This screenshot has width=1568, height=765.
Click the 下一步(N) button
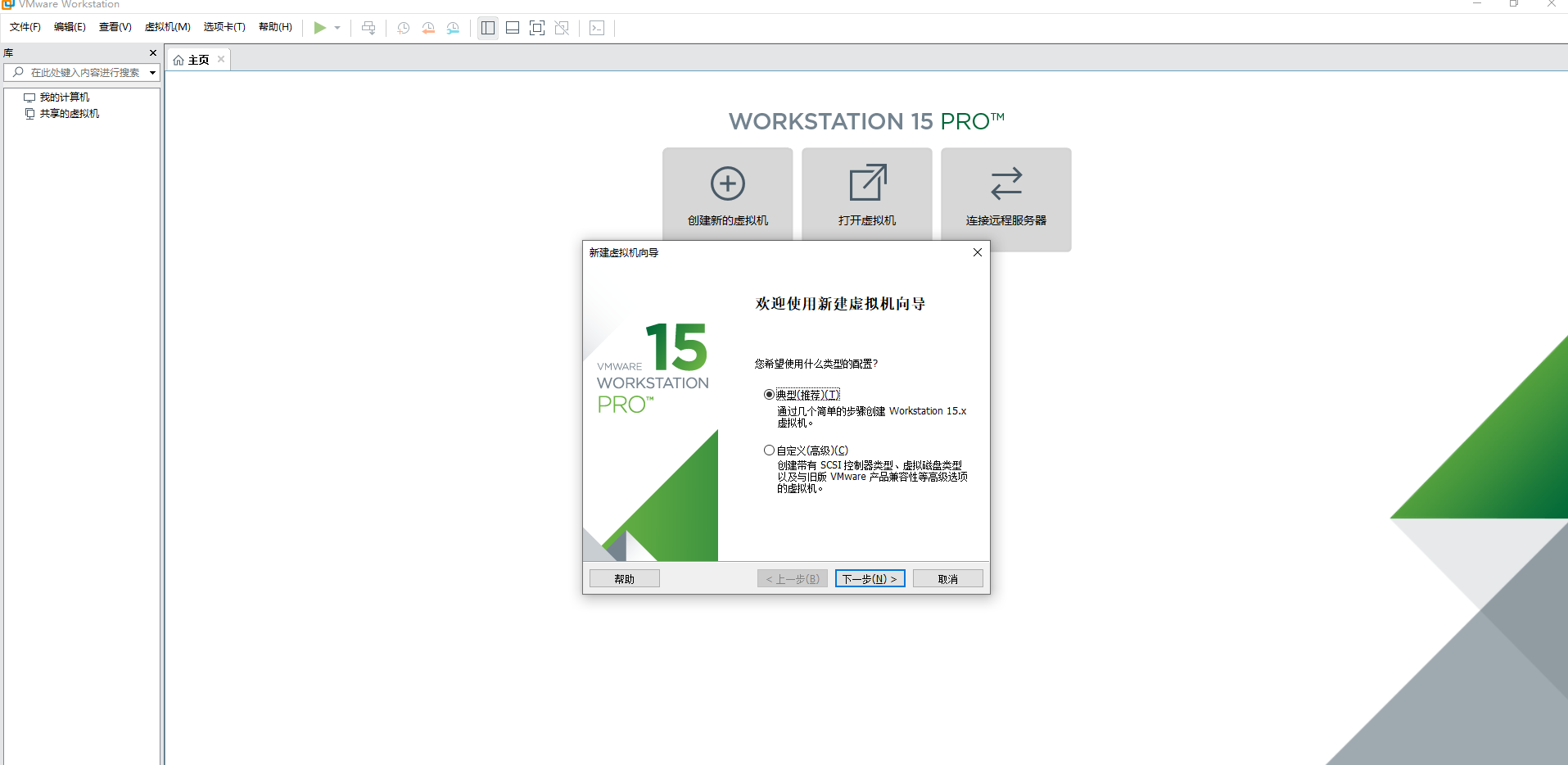(870, 578)
